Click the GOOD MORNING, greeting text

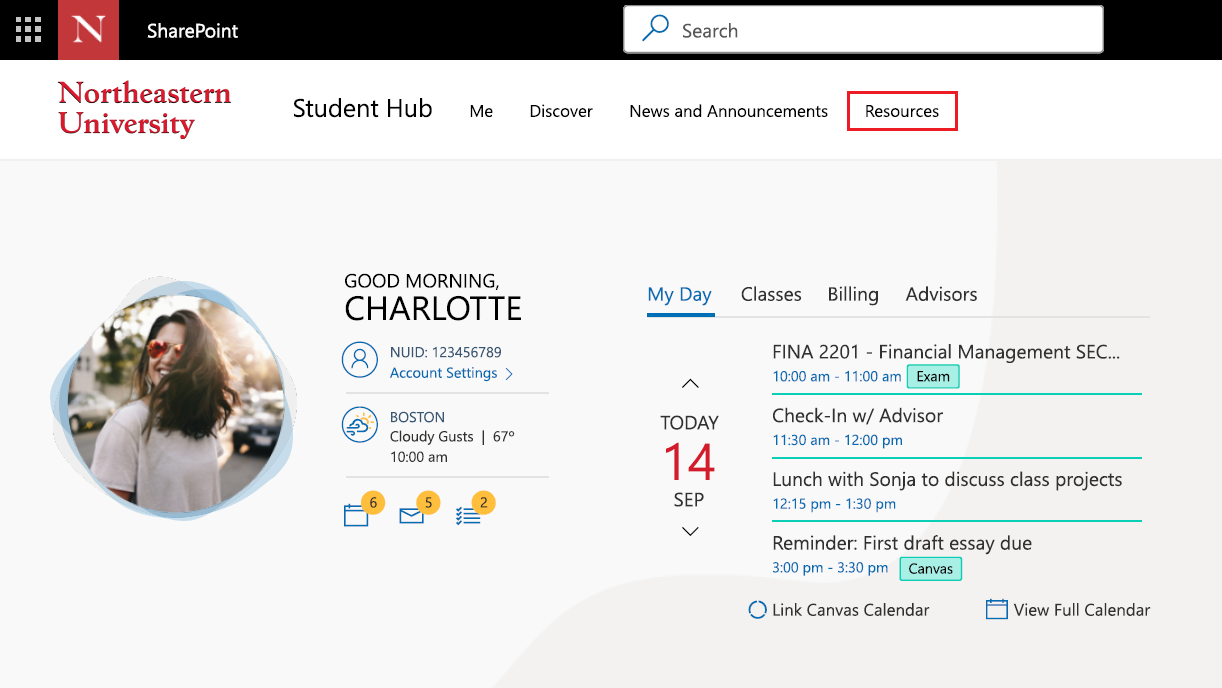(421, 281)
